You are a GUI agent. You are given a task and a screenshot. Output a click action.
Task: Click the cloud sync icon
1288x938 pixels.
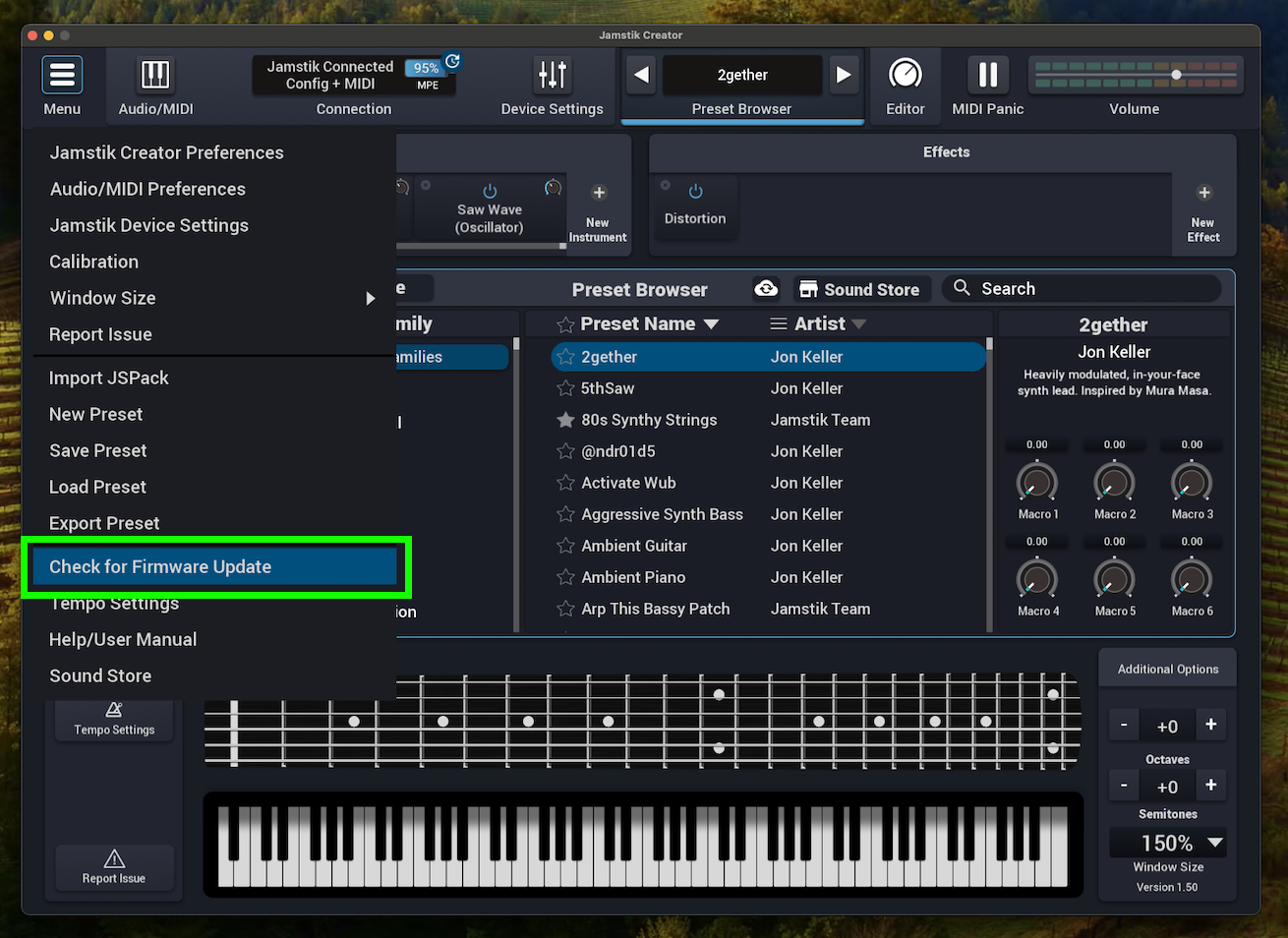(x=766, y=289)
